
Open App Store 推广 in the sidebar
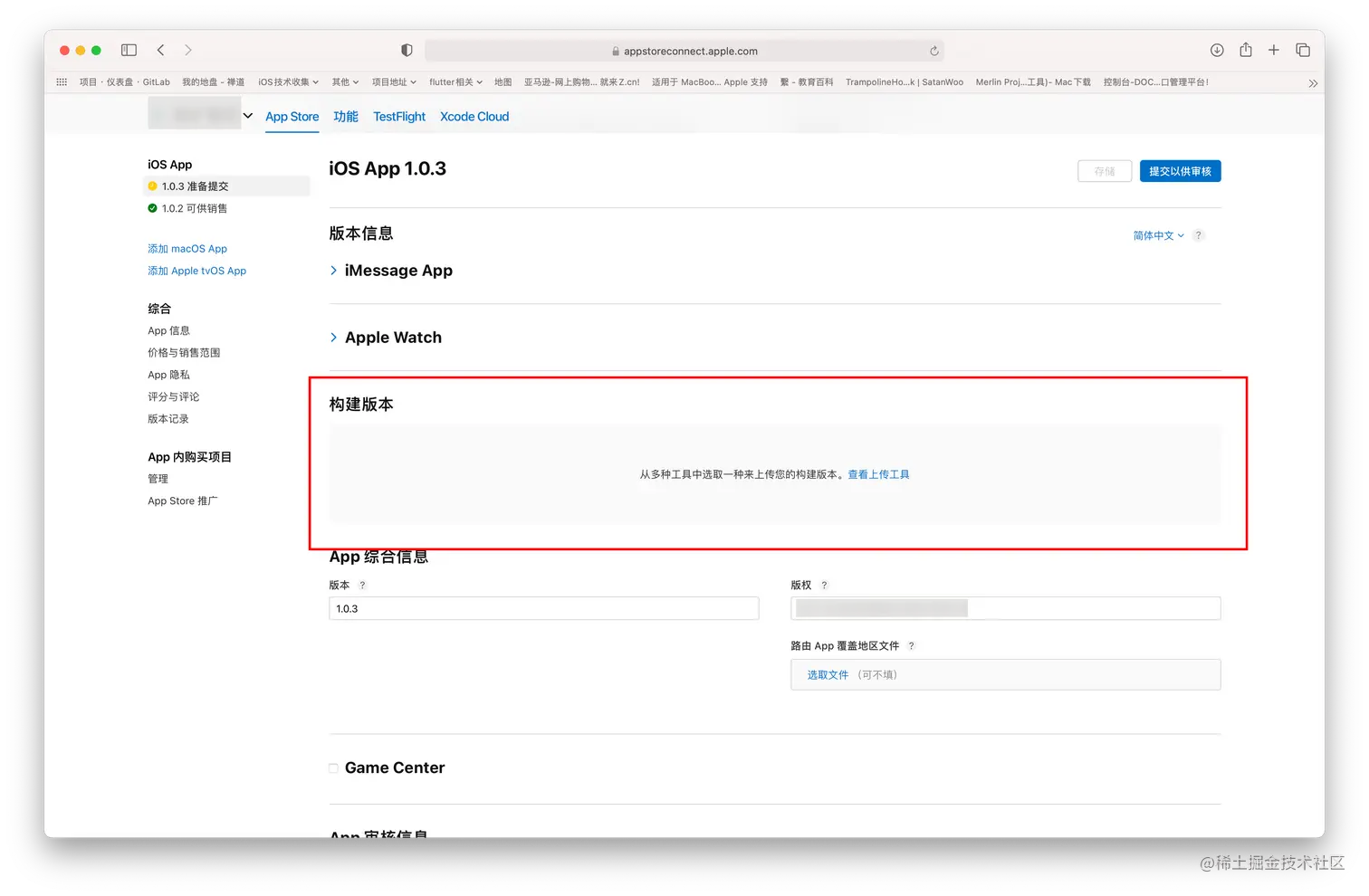point(183,500)
